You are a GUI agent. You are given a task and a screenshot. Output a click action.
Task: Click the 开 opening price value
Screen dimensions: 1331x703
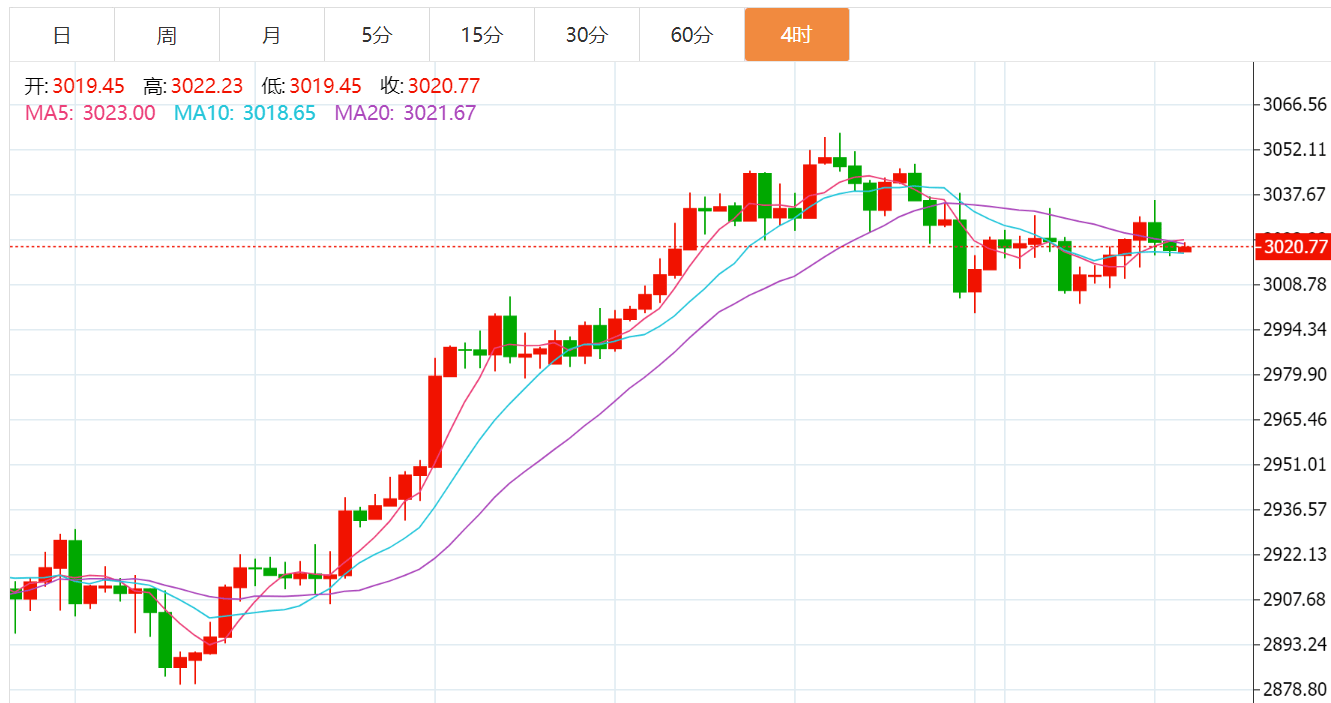pos(88,87)
